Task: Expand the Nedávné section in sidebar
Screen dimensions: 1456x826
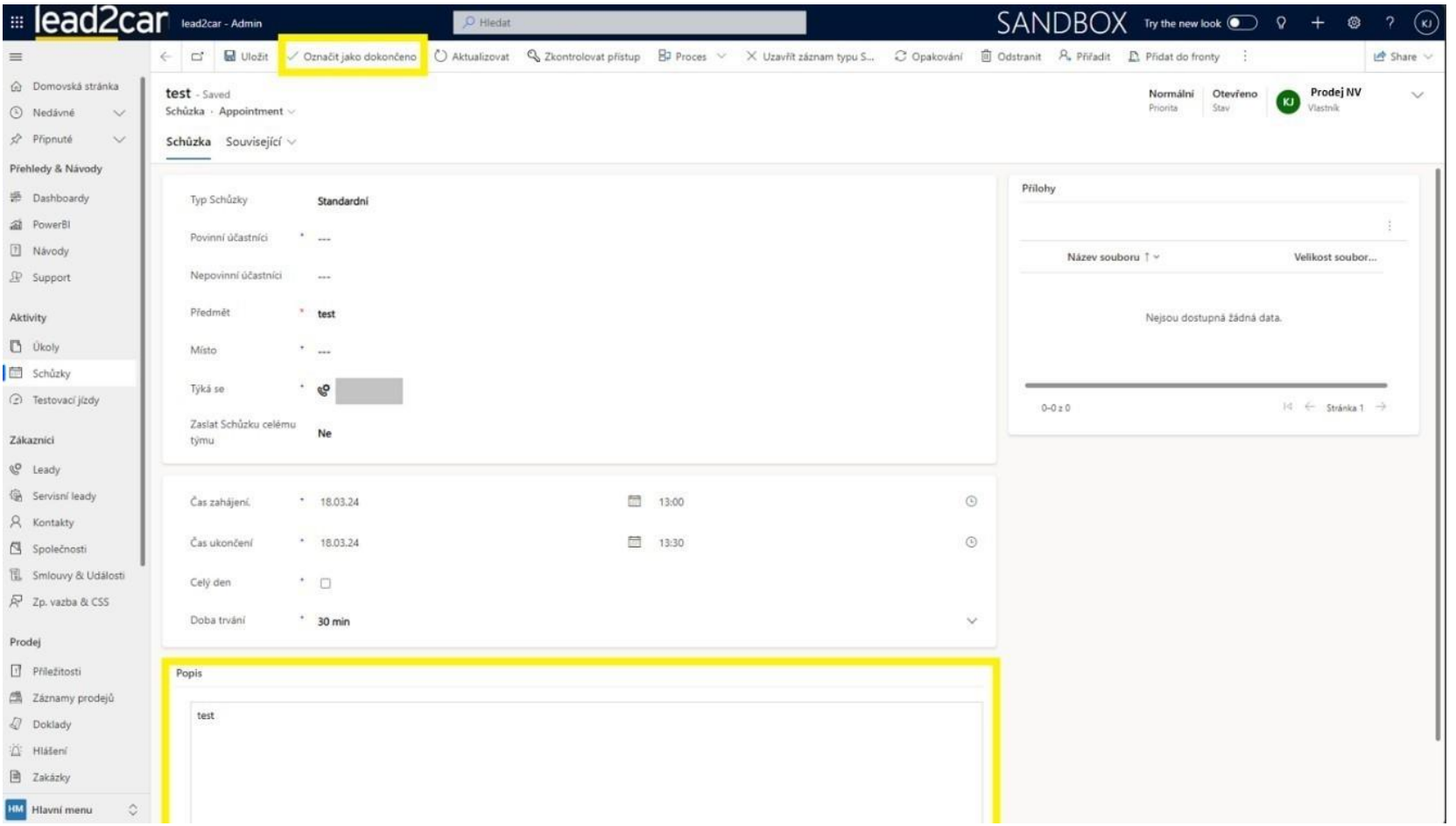Action: click(x=119, y=113)
